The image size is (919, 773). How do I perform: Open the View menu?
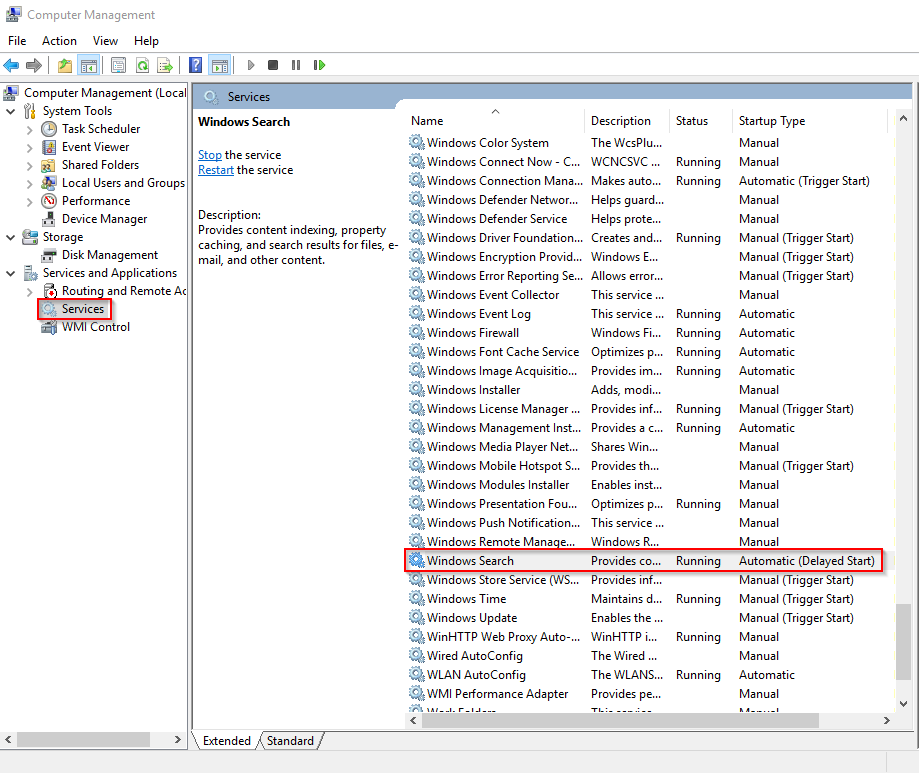(x=105, y=40)
